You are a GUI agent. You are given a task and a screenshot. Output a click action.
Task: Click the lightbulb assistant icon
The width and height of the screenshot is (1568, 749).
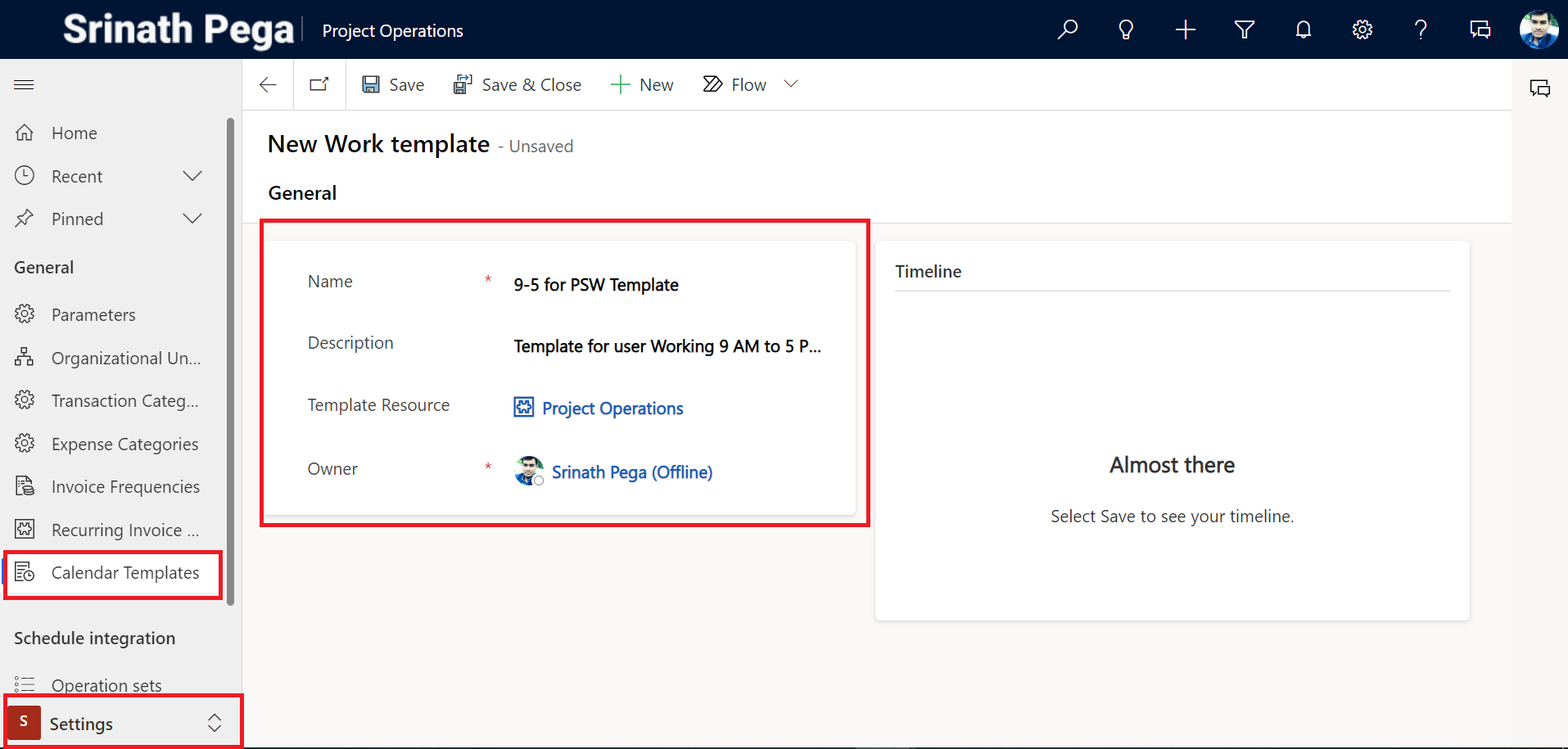pyautogui.click(x=1126, y=30)
